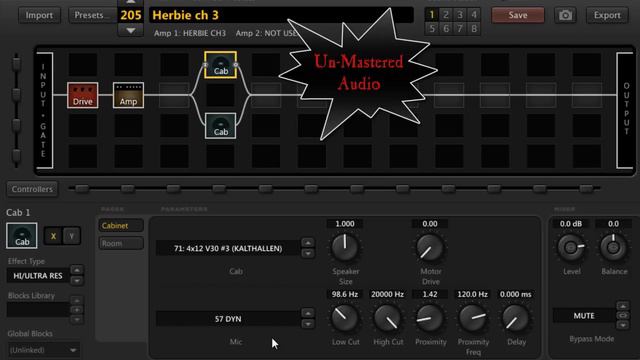Click the Proximity knob
The image size is (640, 360).
coord(430,318)
